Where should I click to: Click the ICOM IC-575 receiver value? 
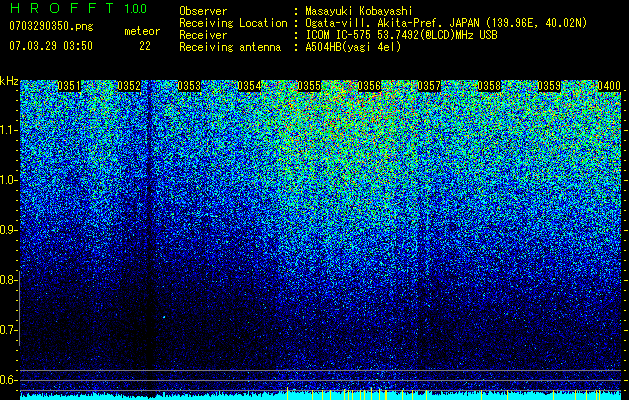tap(401, 35)
